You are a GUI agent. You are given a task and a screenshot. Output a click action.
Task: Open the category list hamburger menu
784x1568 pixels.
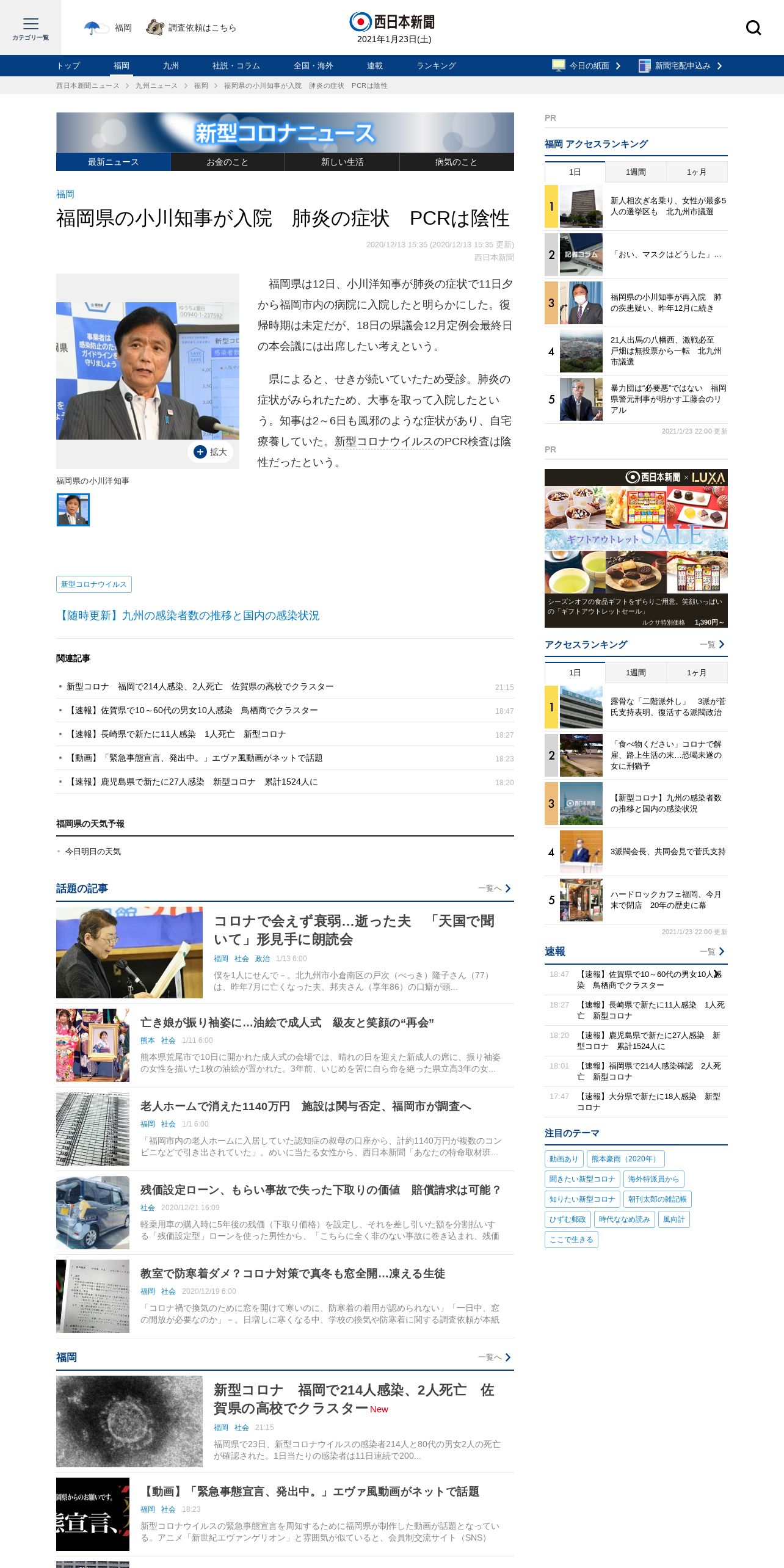(x=31, y=27)
